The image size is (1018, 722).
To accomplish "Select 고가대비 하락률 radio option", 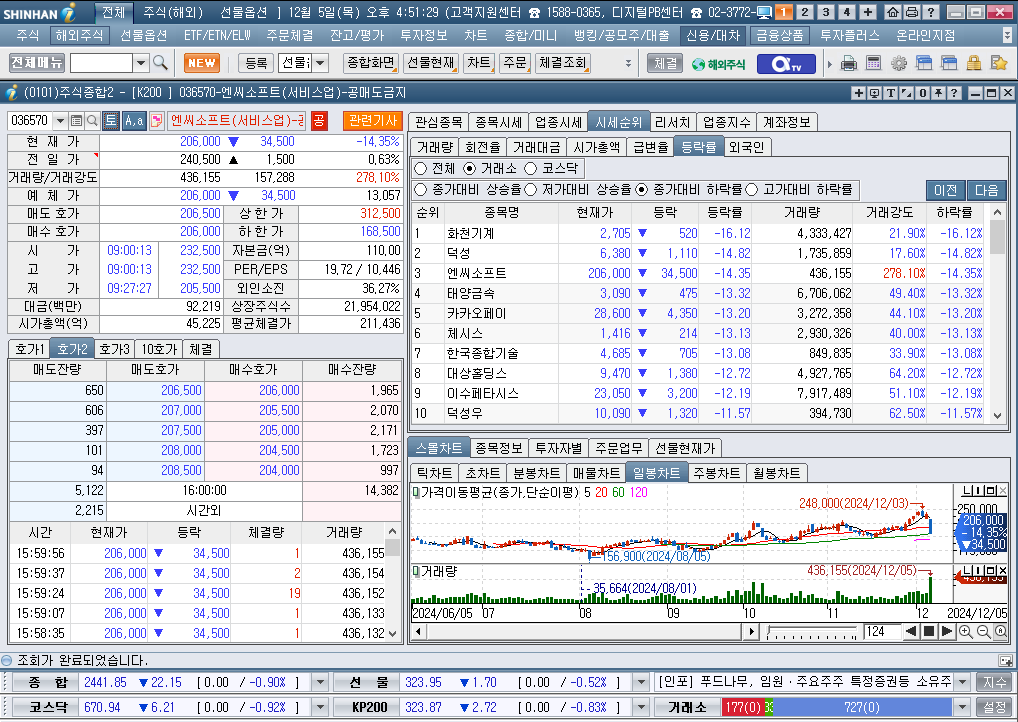I will (x=752, y=190).
